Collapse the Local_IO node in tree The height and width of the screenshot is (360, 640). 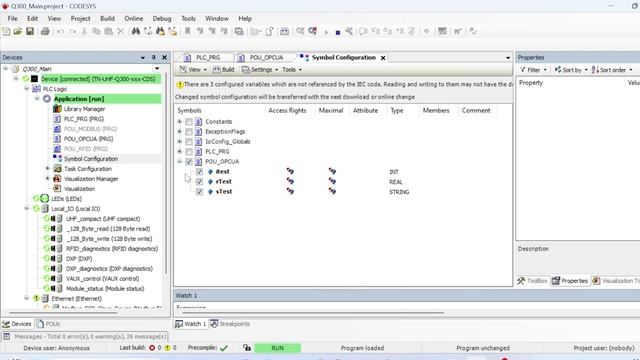27,209
